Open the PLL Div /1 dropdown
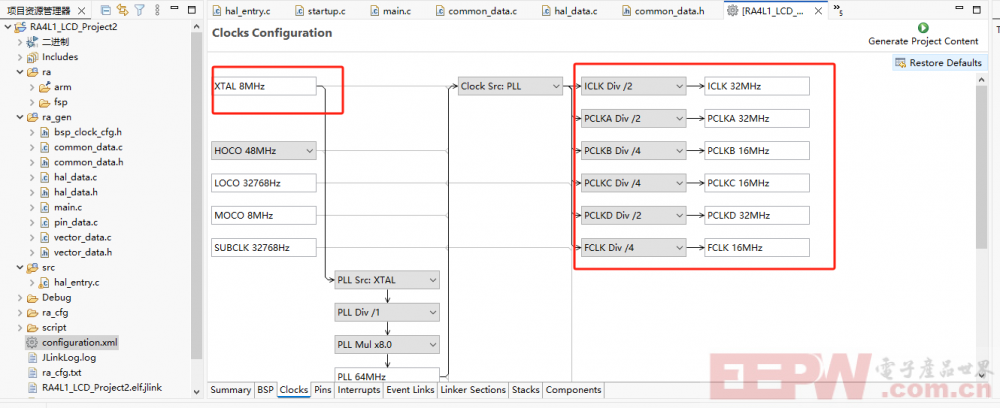 tap(387, 312)
